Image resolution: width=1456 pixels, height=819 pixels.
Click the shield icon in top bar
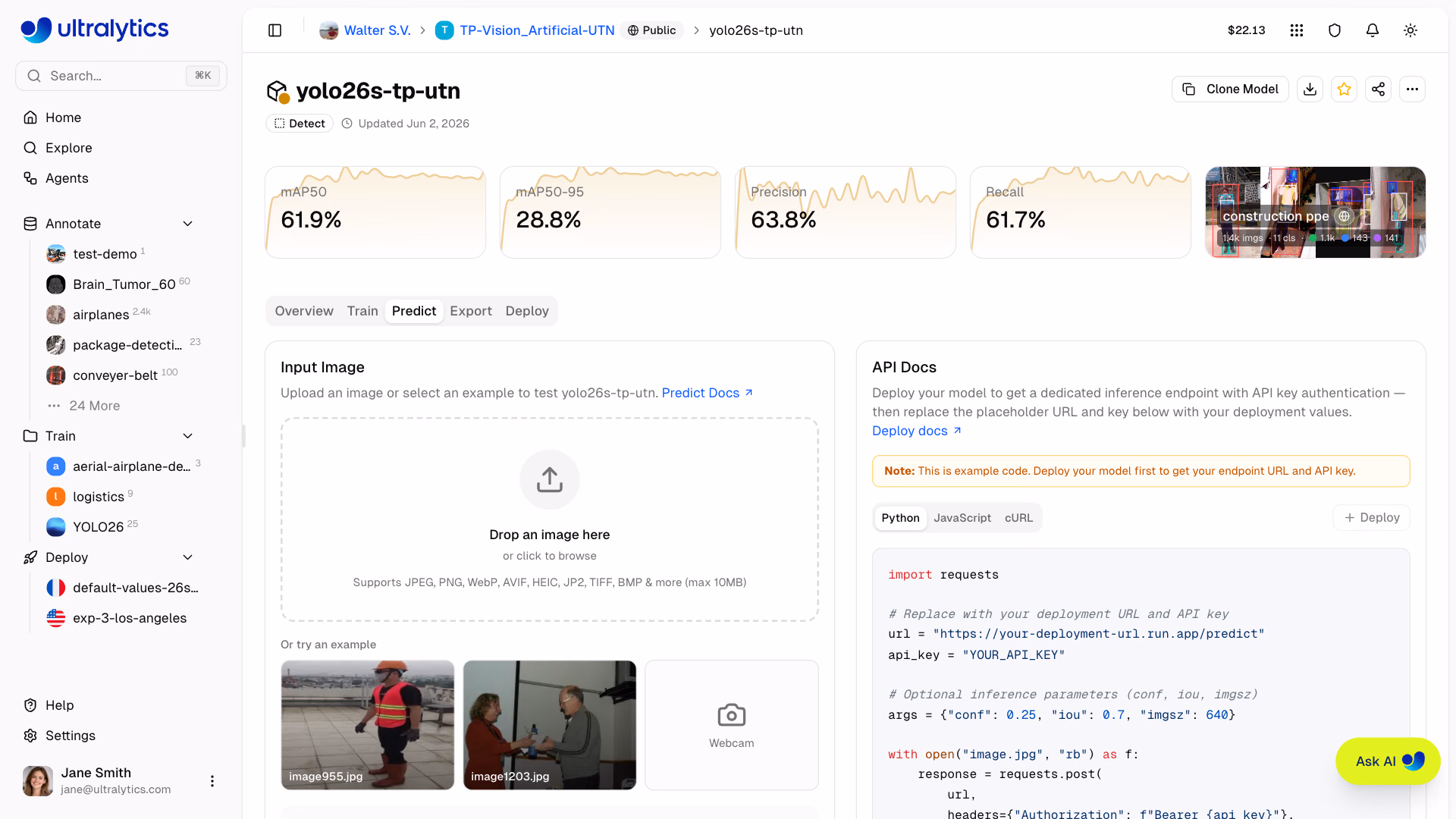coord(1335,30)
